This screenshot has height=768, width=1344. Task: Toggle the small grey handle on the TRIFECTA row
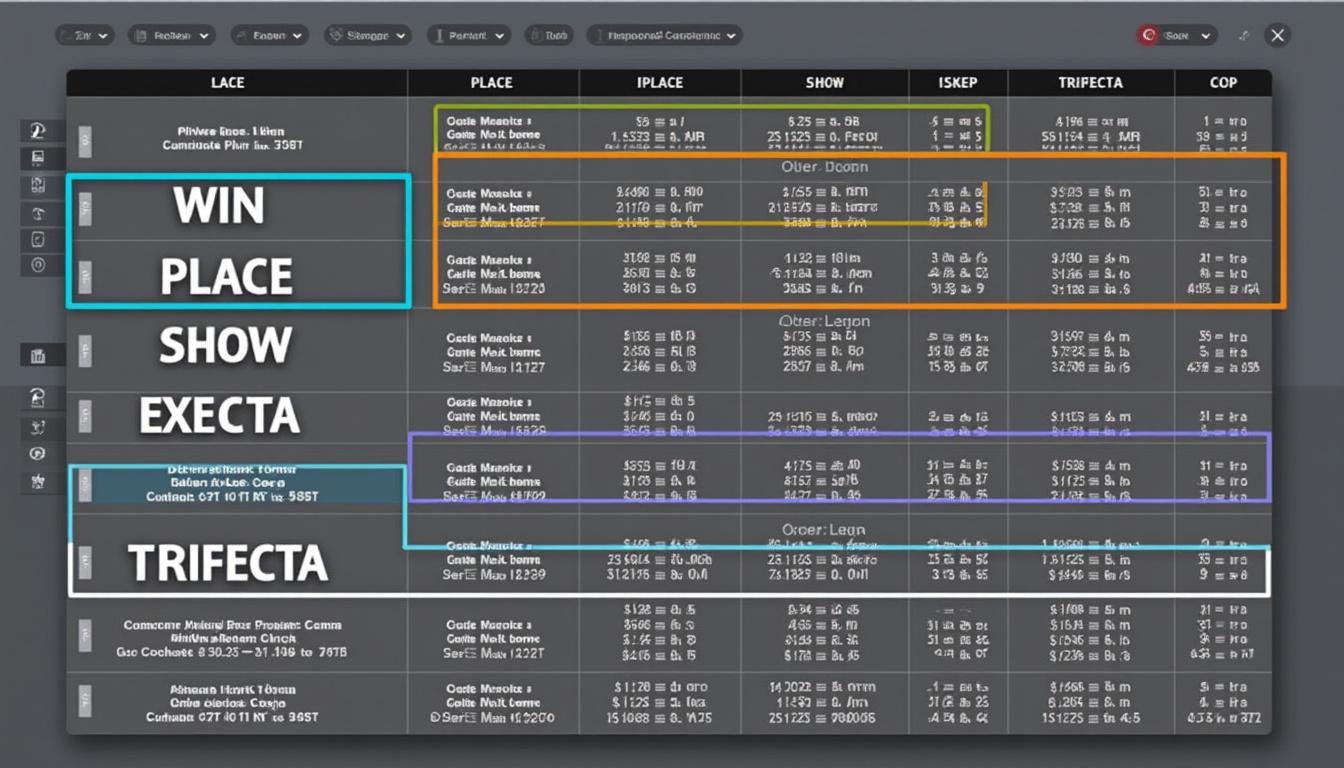85,562
